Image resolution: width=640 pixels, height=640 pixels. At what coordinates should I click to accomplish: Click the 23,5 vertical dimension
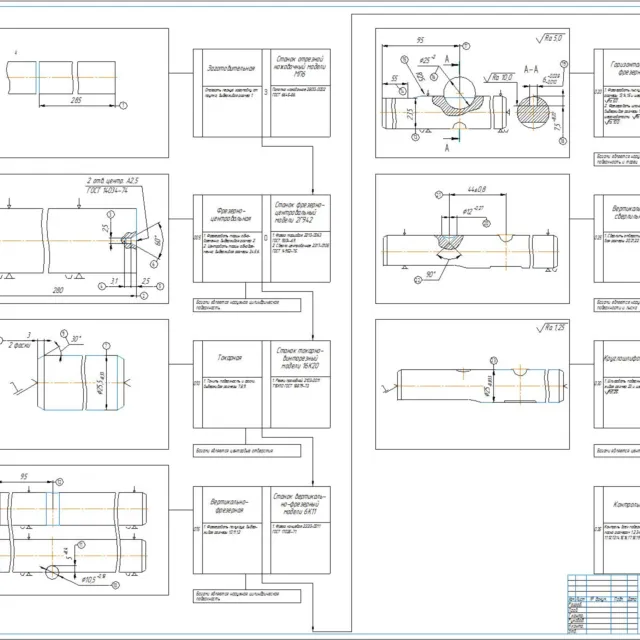(411, 114)
